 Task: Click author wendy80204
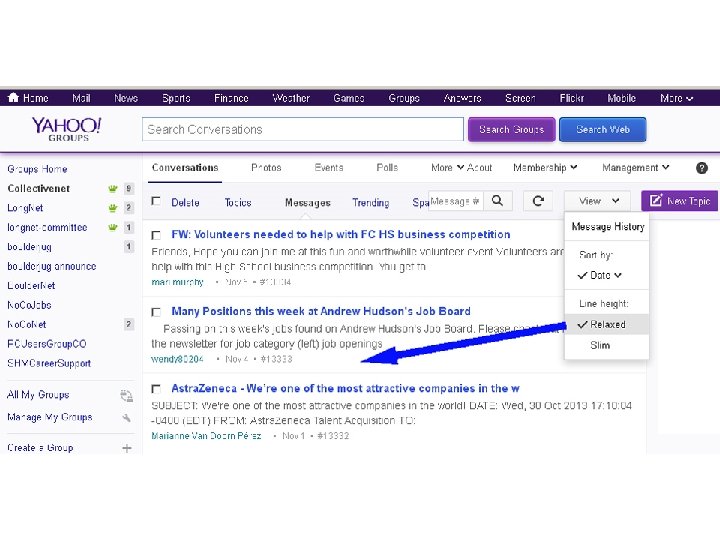point(177,359)
